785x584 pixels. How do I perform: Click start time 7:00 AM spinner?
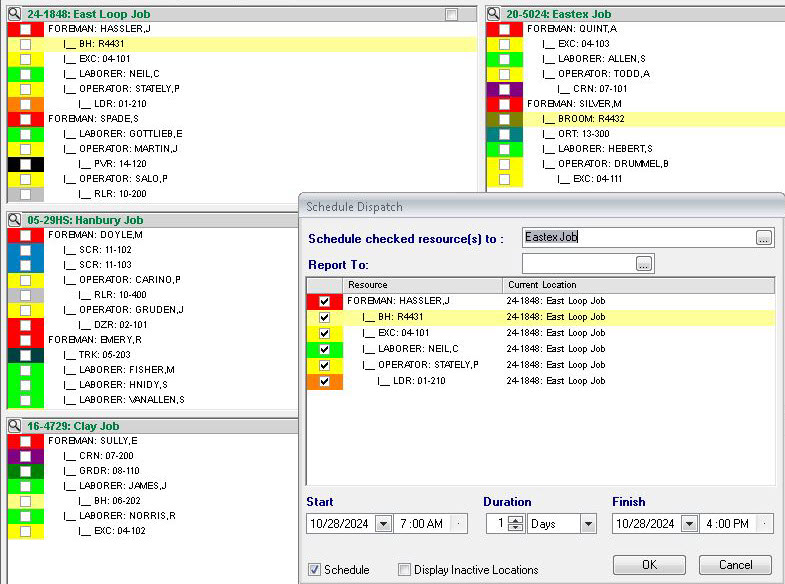(x=458, y=524)
